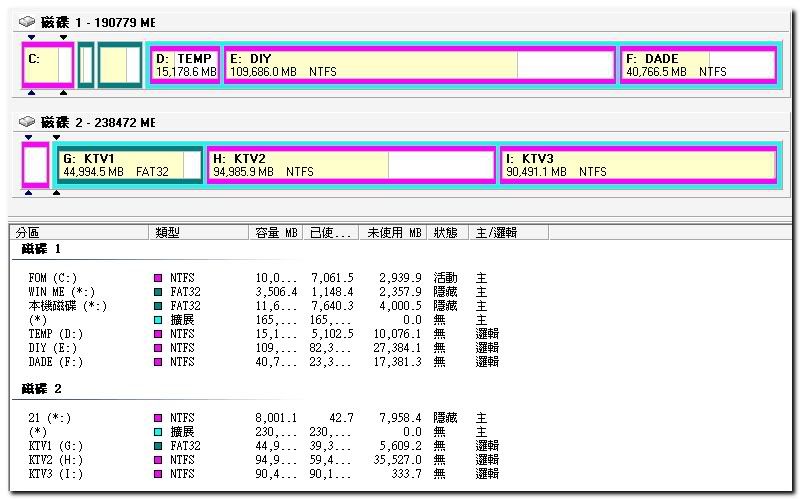Screen dimensions: 800x499
Task: Click the cyan 擴展 swatch under 本機磁碟 row
Action: click(158, 320)
